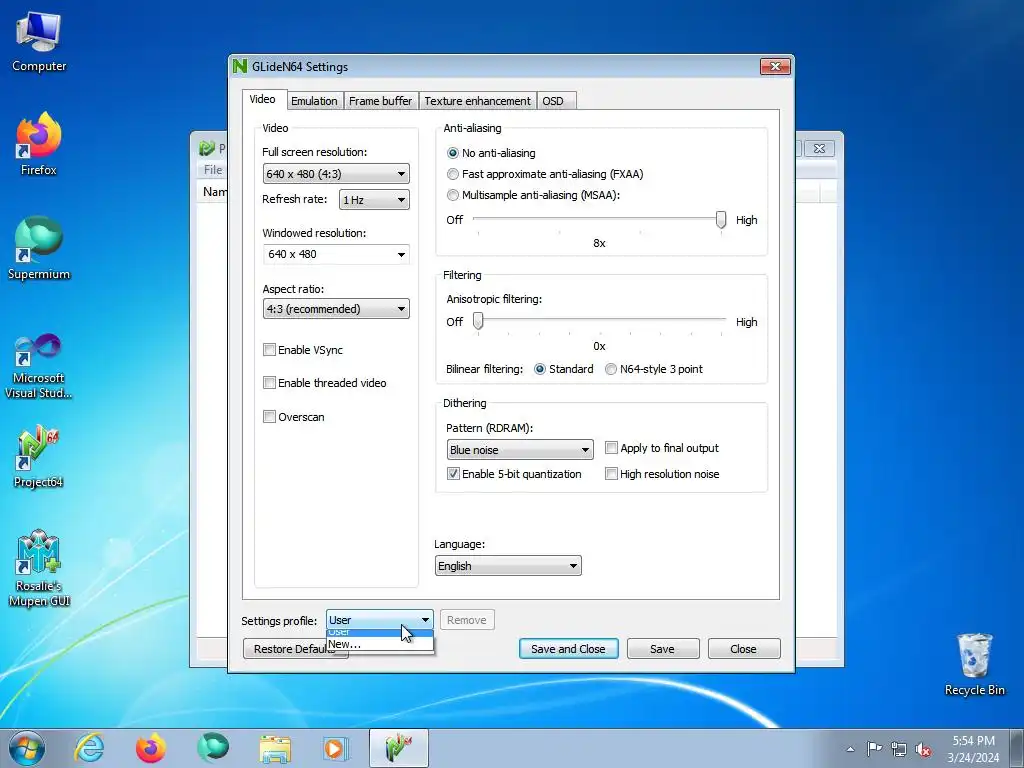Open Full screen resolution dropdown
This screenshot has height=768, width=1024.
click(x=336, y=174)
